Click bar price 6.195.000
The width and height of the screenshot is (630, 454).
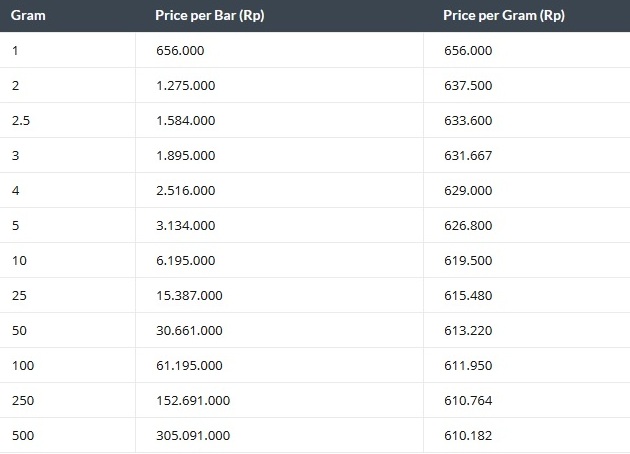pos(186,260)
